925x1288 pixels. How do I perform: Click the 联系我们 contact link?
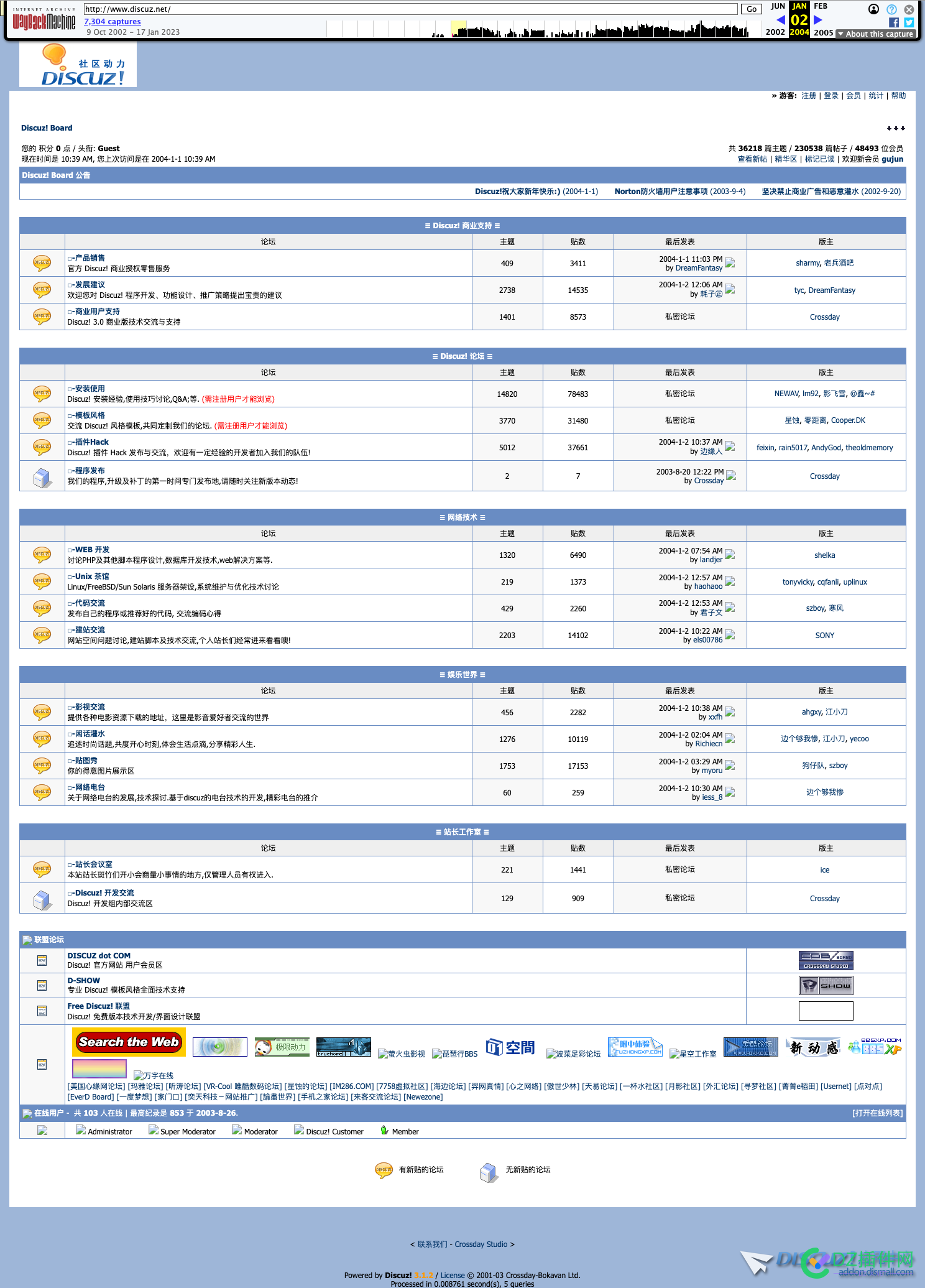click(x=432, y=1244)
